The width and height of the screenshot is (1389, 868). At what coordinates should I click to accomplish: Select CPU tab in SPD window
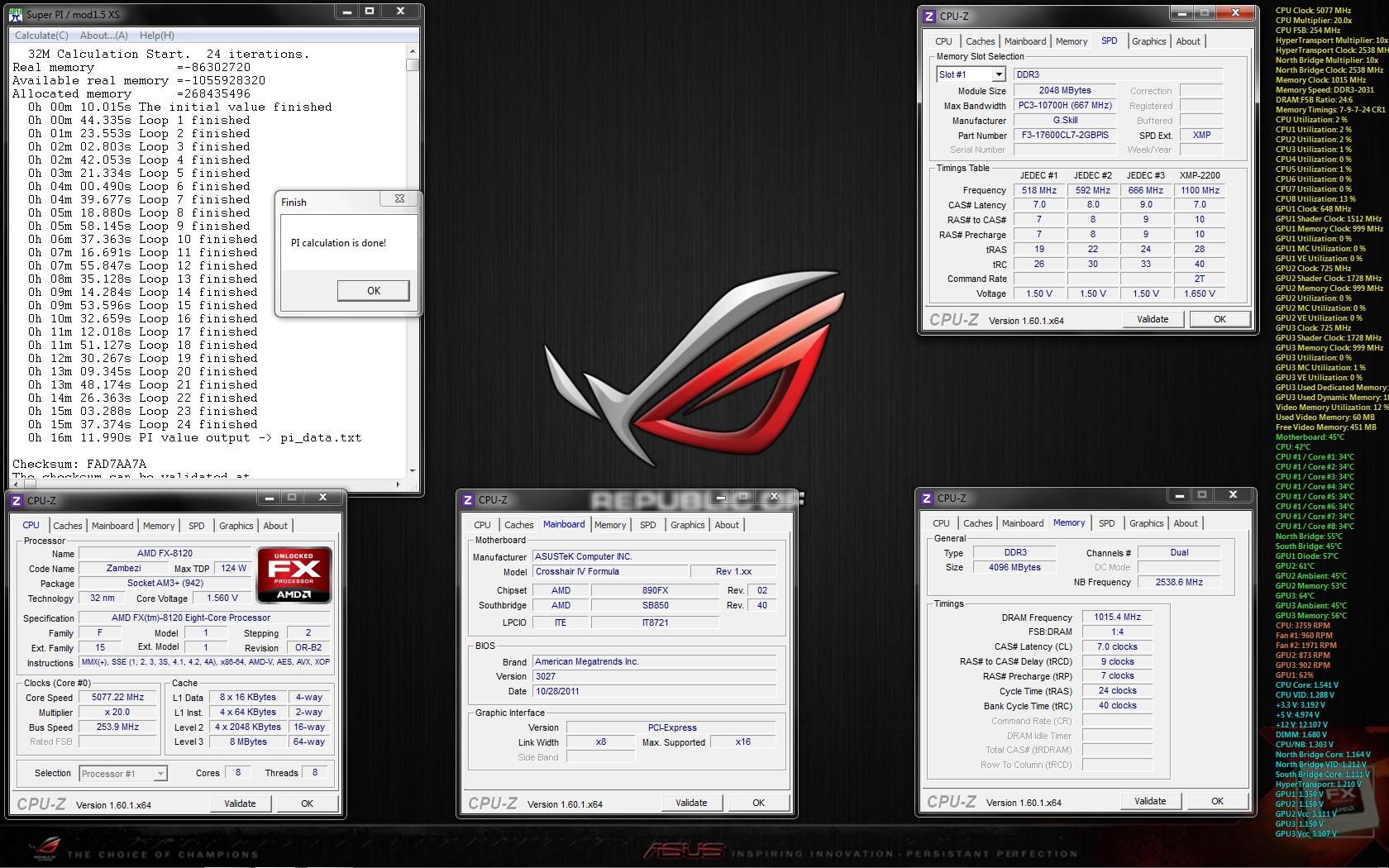944,41
